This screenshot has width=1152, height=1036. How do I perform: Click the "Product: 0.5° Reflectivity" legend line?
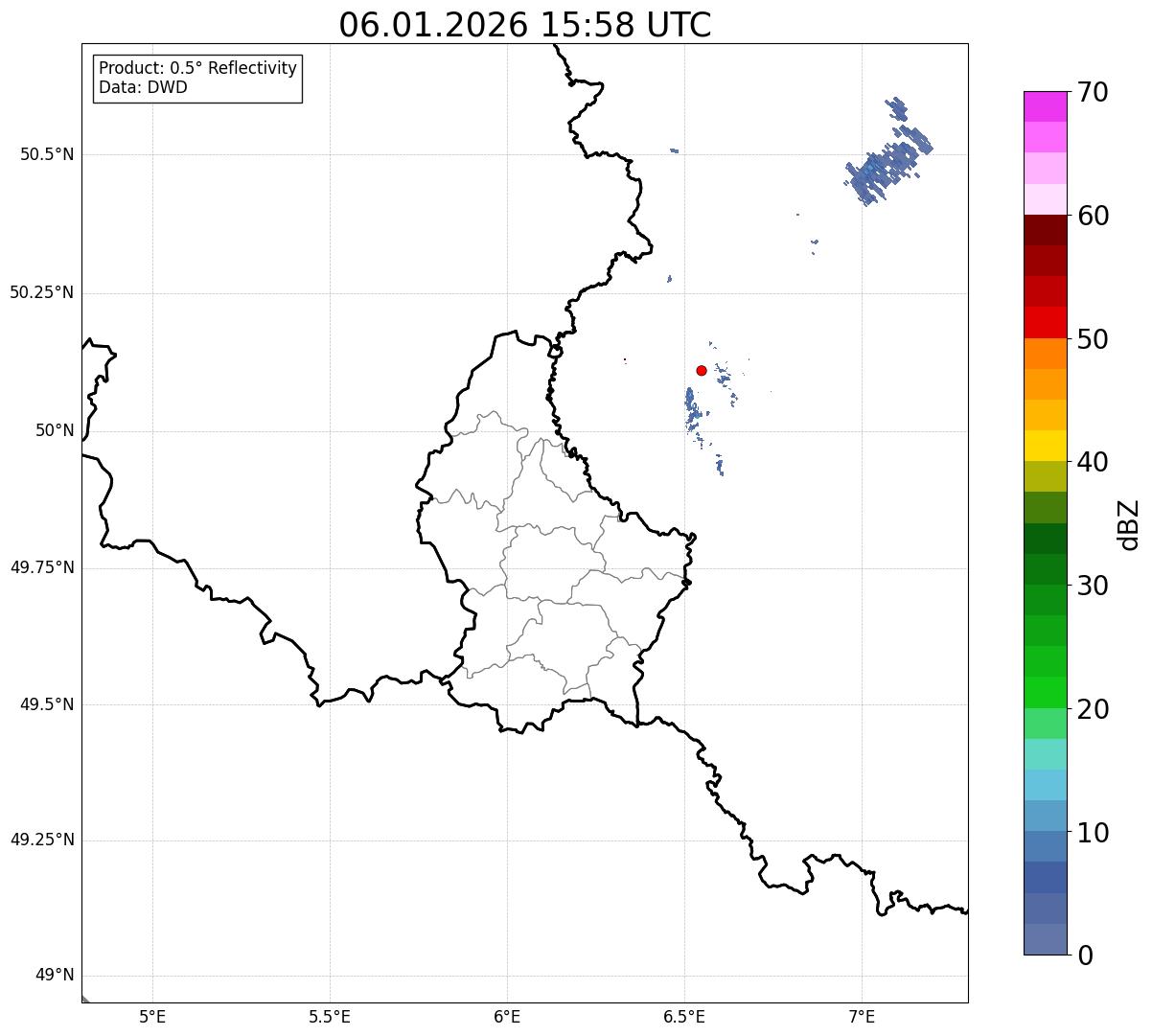click(197, 69)
